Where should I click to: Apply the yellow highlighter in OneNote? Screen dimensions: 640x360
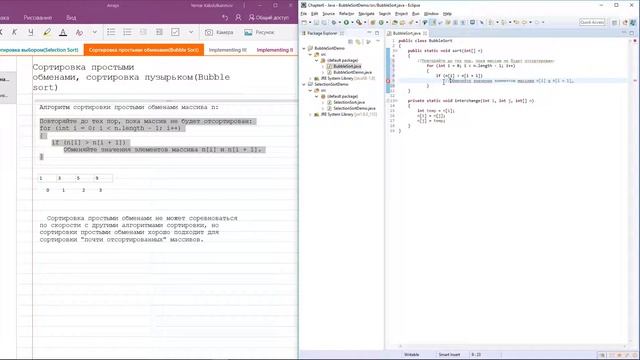[x=47, y=32]
